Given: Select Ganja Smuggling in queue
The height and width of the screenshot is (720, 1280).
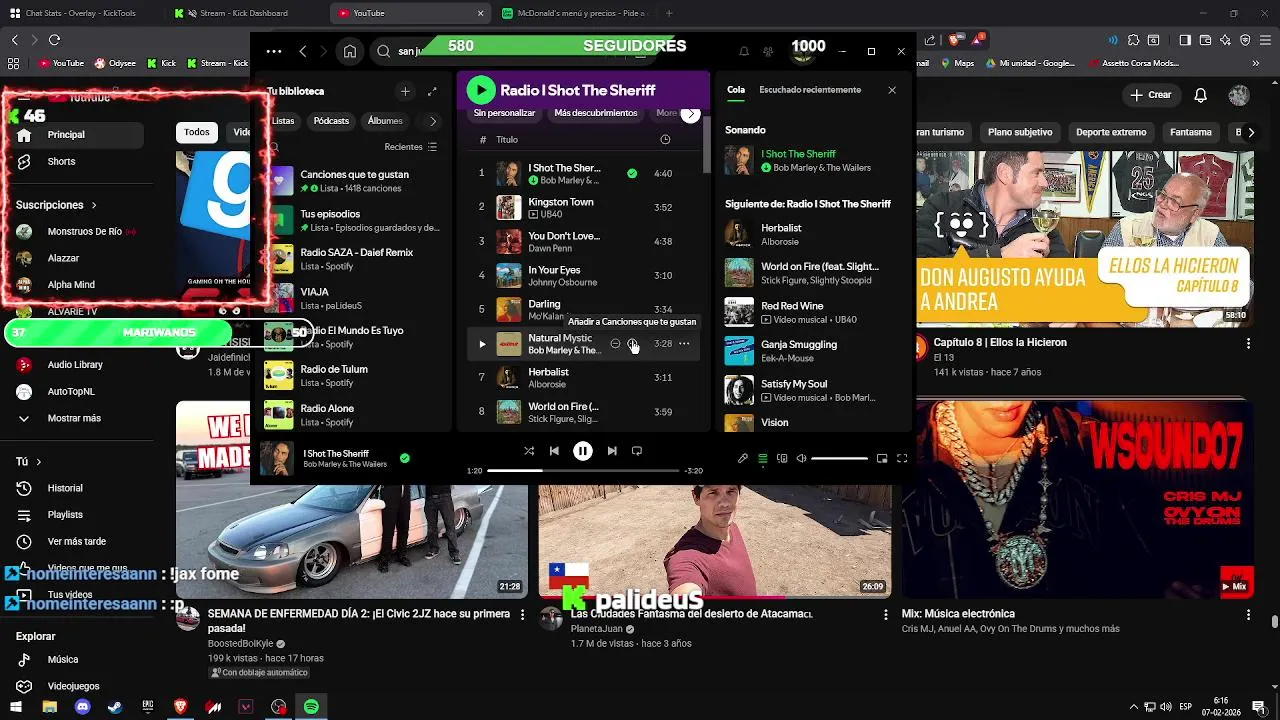Looking at the screenshot, I should [815, 350].
